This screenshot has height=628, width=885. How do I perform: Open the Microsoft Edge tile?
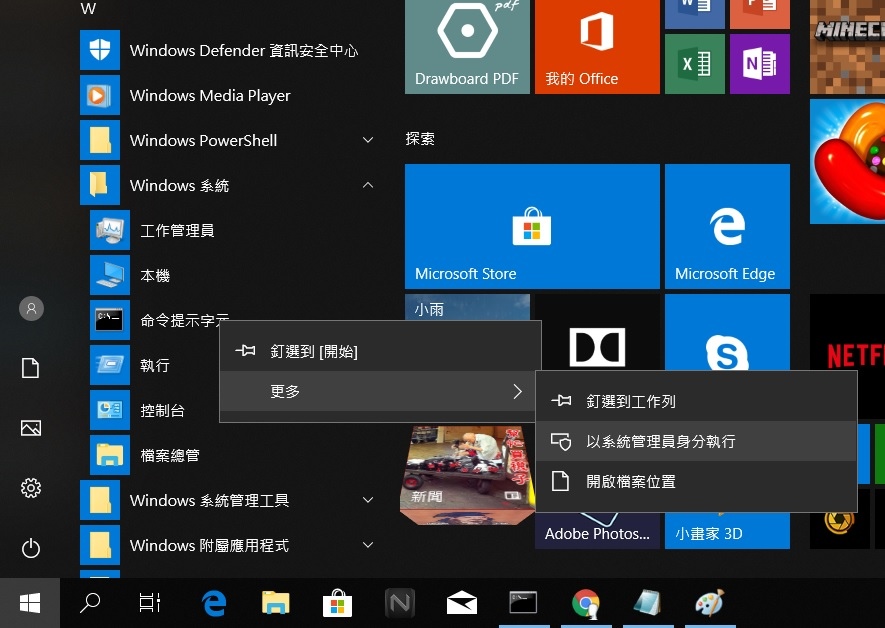[x=727, y=226]
